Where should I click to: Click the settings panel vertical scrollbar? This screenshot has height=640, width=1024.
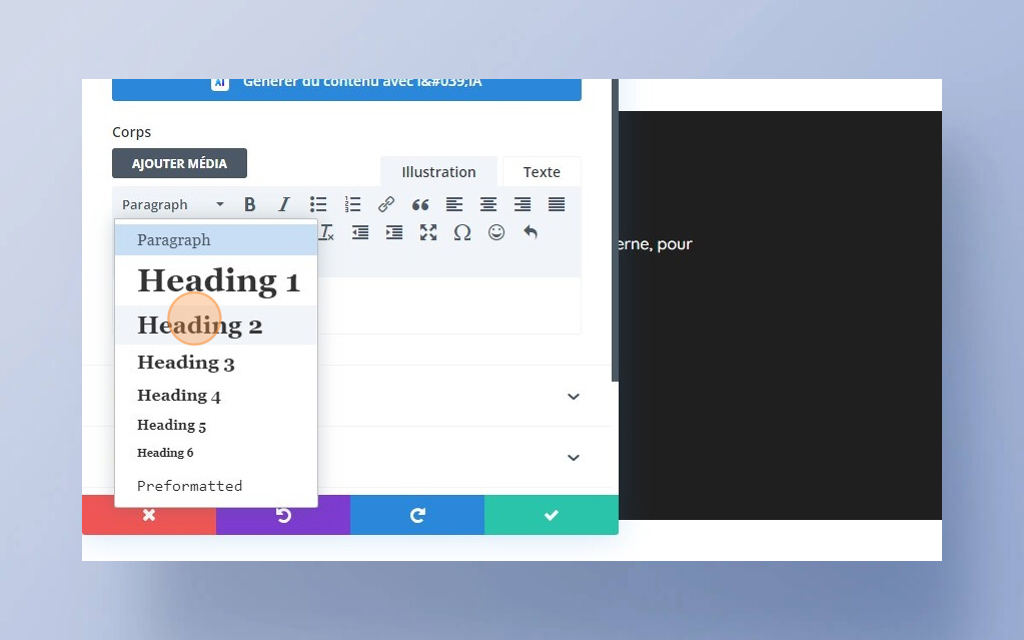[x=615, y=230]
